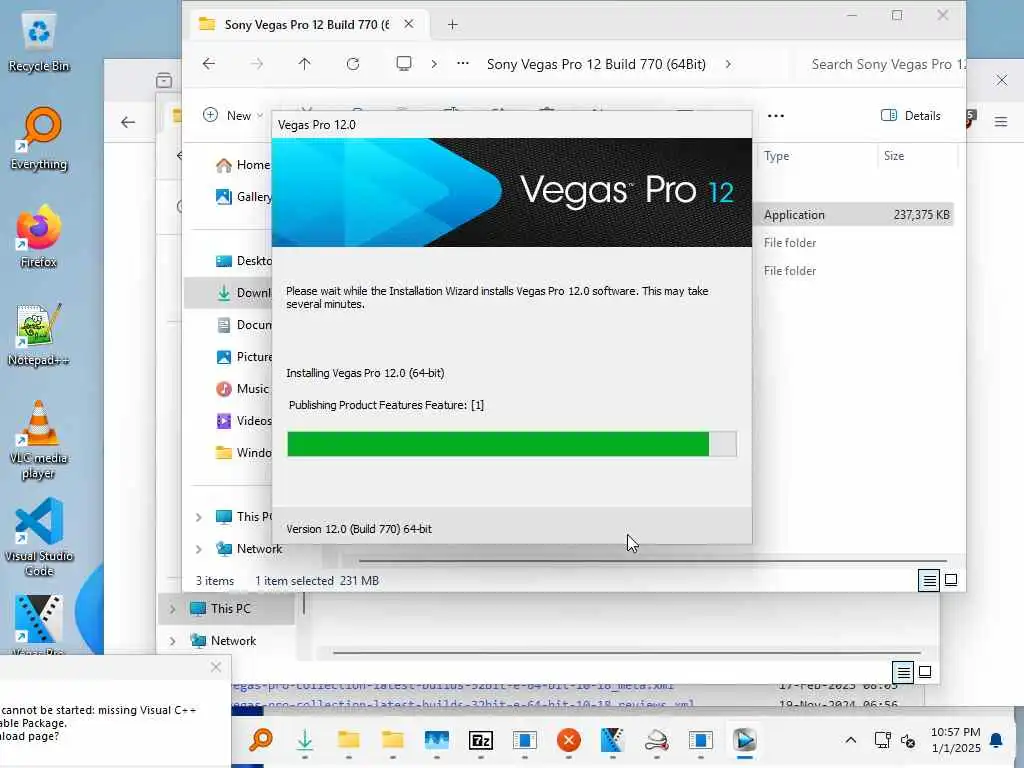Open Visual Studio Code desktop shortcut
1024x768 pixels.
pyautogui.click(x=39, y=537)
